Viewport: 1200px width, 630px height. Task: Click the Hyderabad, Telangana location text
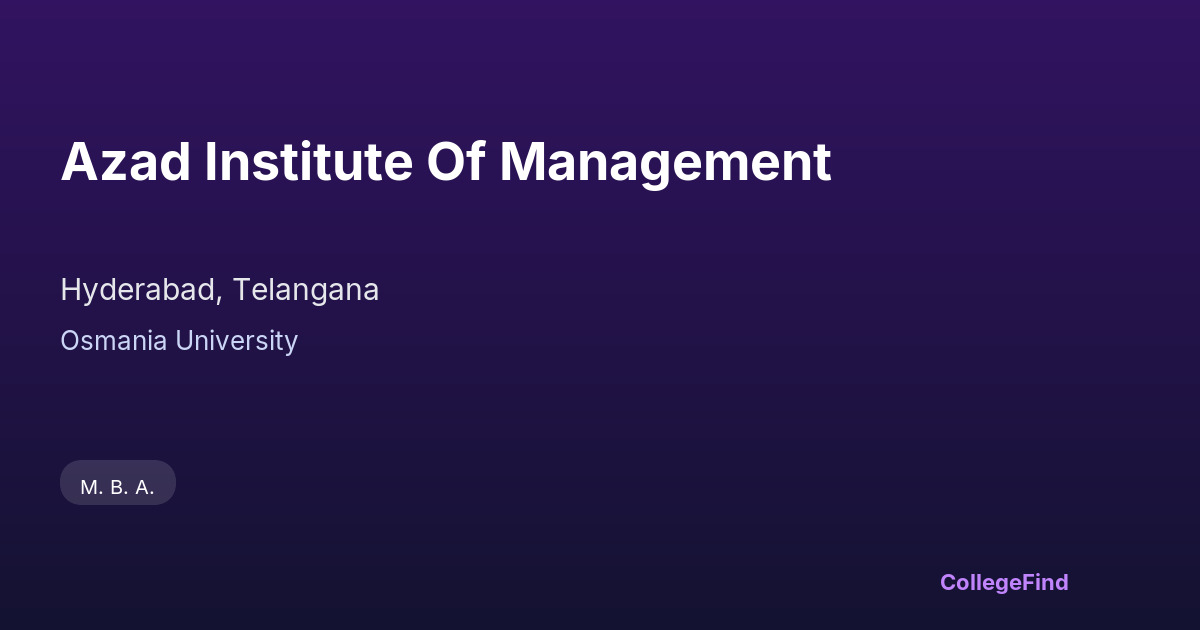pyautogui.click(x=219, y=290)
